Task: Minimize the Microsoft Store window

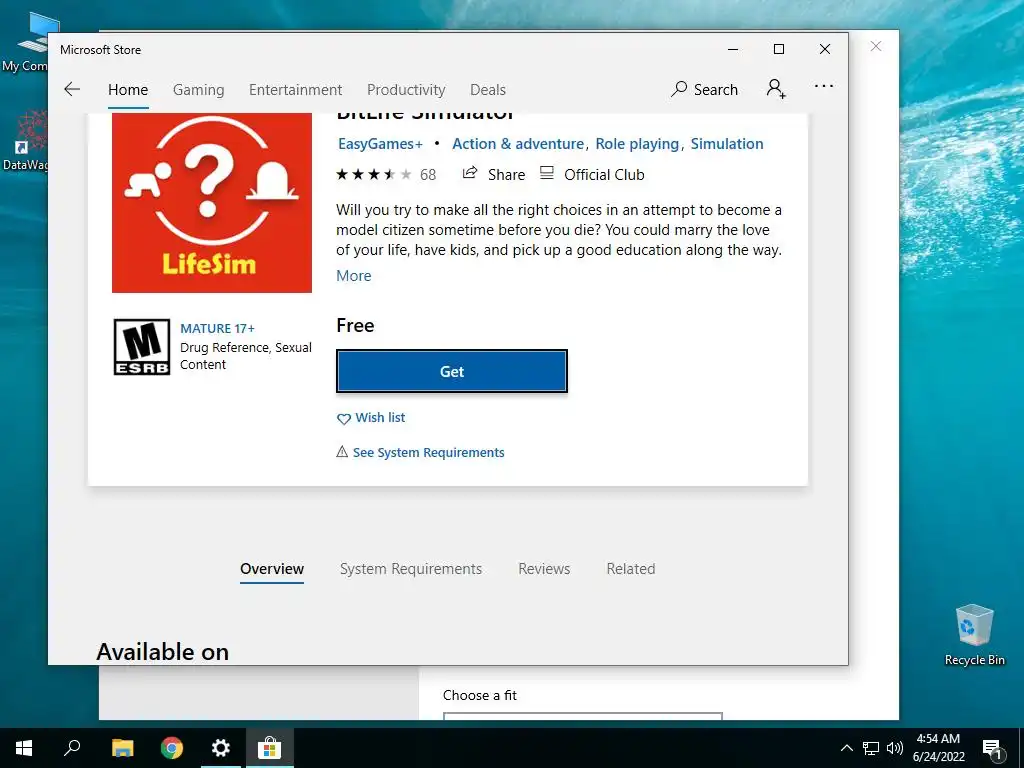Action: (x=733, y=49)
